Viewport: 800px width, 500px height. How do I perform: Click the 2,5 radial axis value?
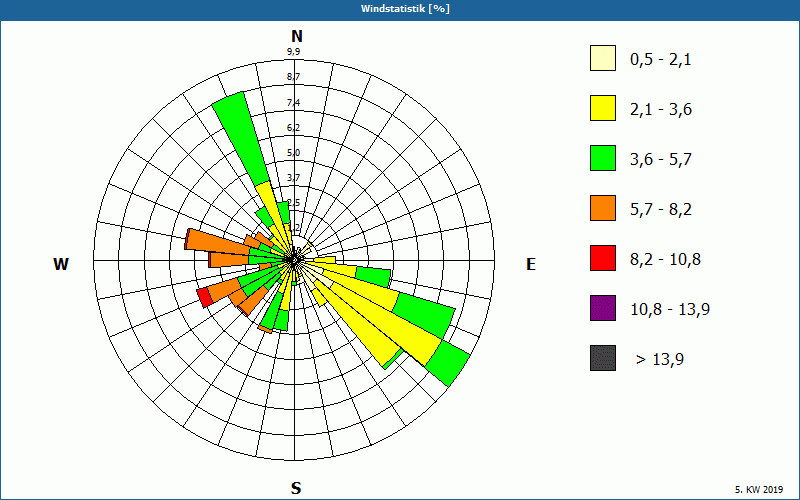[x=293, y=203]
